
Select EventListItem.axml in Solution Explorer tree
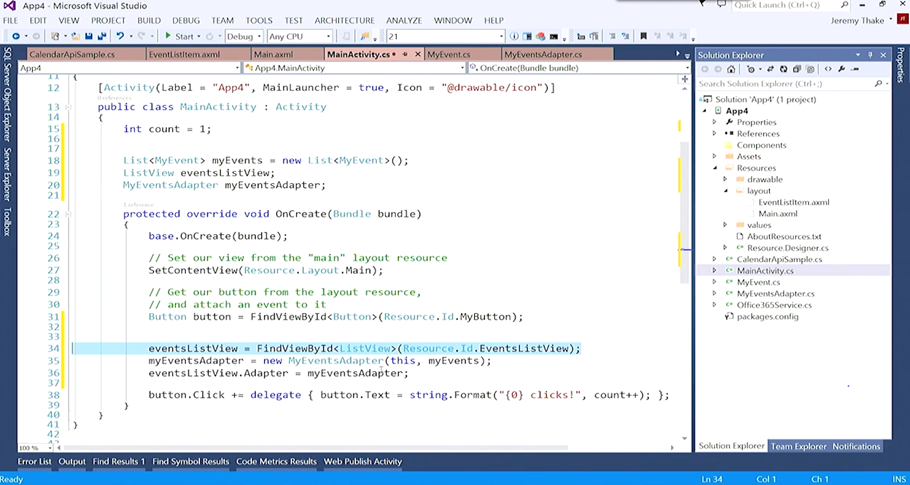(793, 202)
